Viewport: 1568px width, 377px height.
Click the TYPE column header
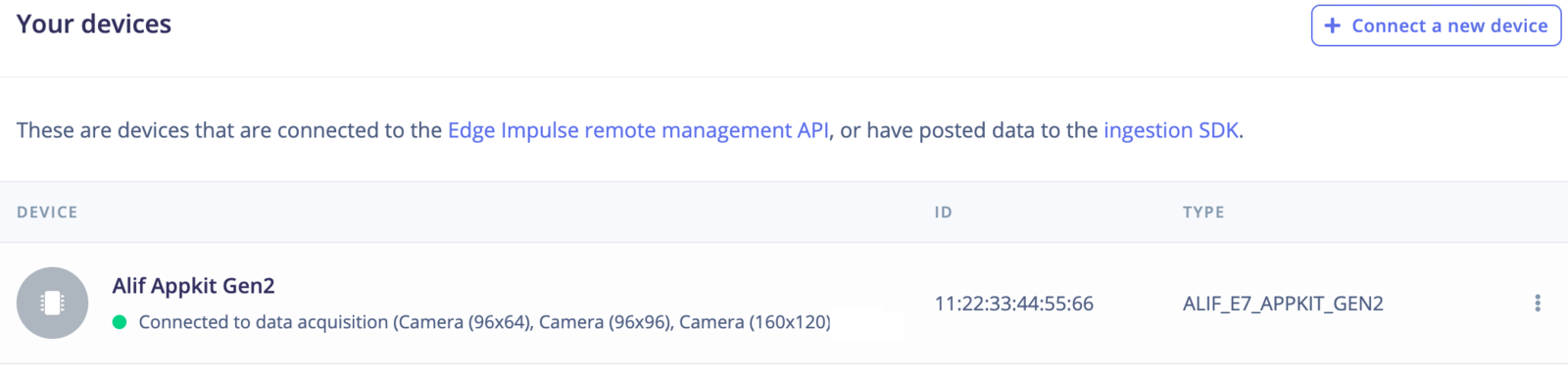(1203, 212)
